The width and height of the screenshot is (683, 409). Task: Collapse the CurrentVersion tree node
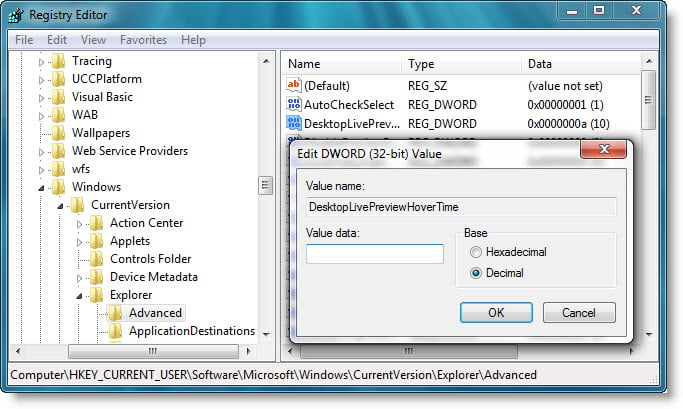click(x=61, y=206)
